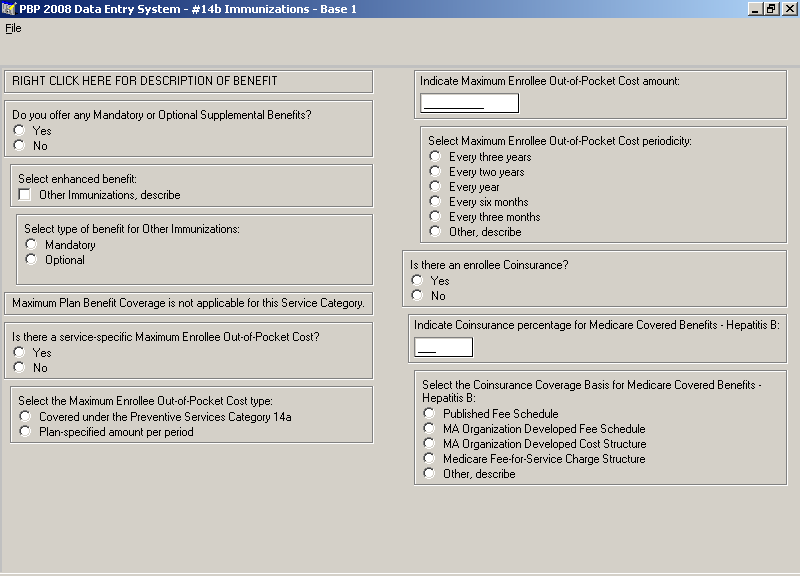Viewport: 800px width, 576px height.
Task: Select Yes for Mandatory or Optional Supplemental Benefits
Action: 19,131
